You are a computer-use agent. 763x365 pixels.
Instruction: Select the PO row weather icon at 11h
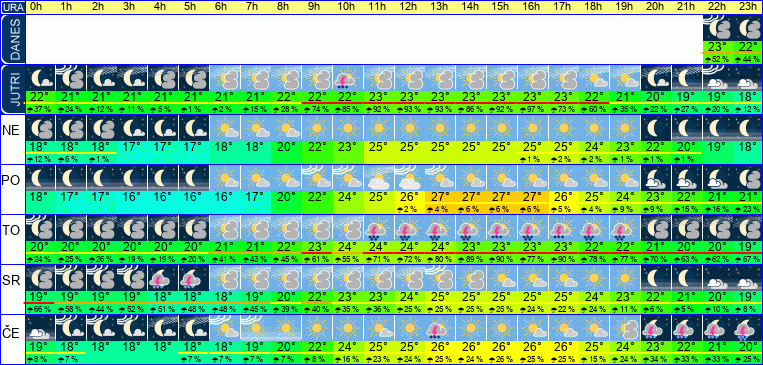(378, 178)
